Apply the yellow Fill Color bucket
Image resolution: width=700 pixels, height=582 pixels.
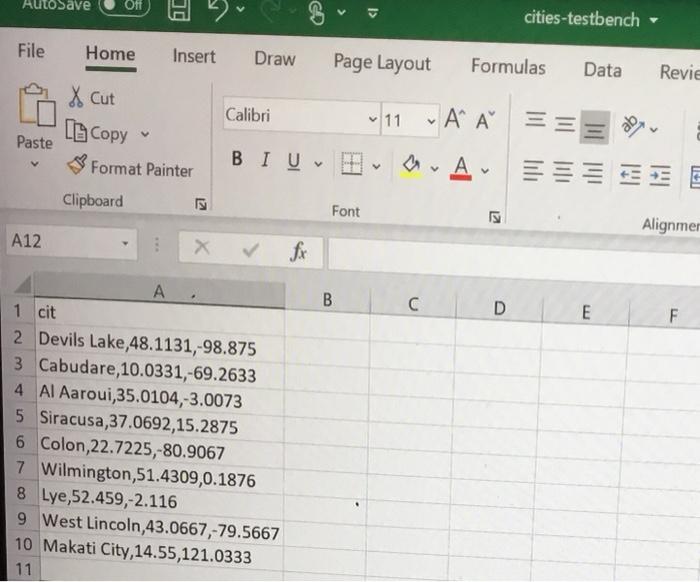point(411,166)
